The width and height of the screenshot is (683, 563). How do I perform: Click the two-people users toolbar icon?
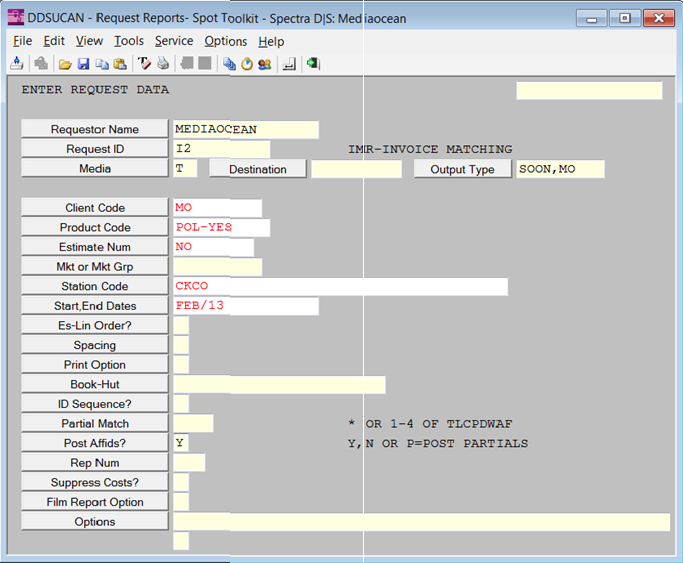264,64
